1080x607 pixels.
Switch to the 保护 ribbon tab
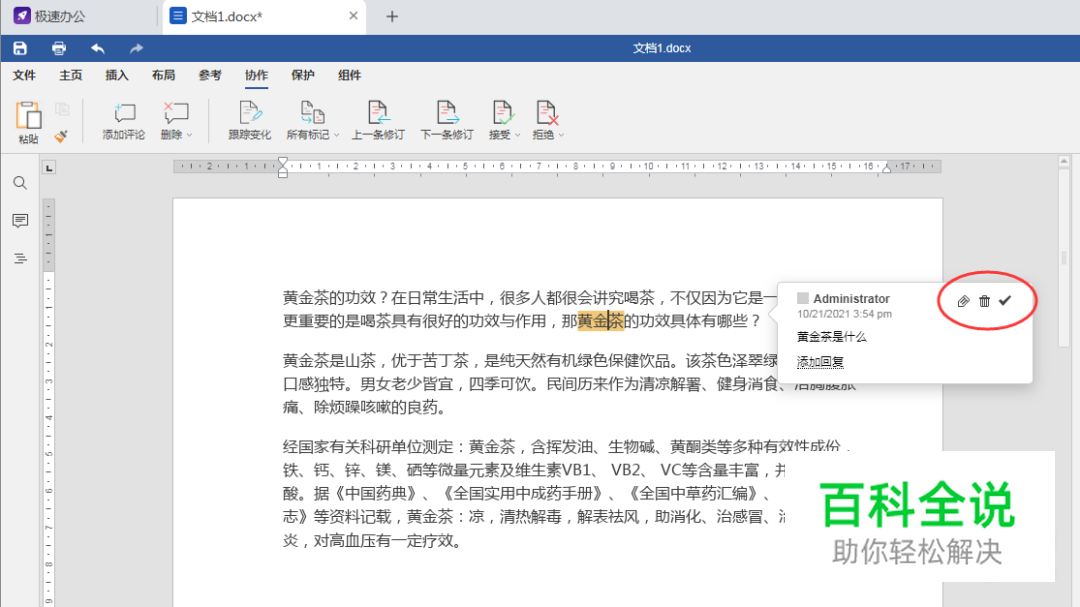pos(302,75)
